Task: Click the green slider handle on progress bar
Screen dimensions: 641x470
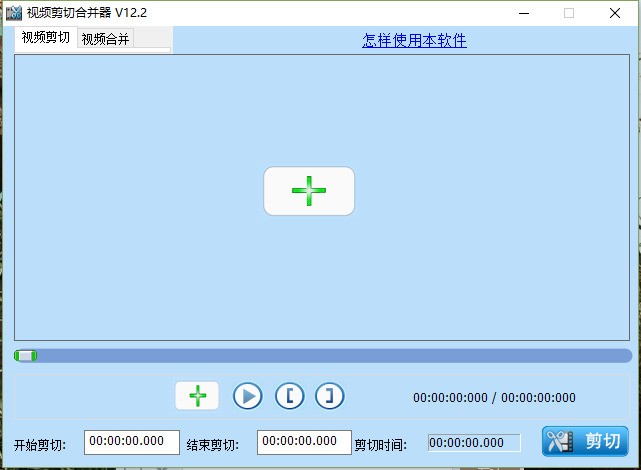Action: pyautogui.click(x=26, y=356)
